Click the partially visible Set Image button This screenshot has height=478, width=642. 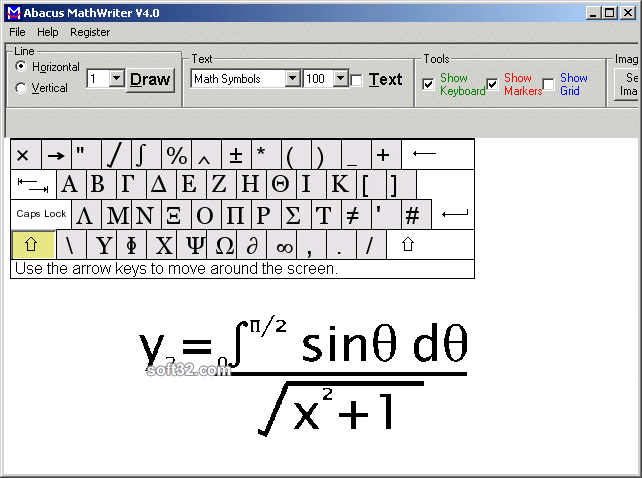627,84
